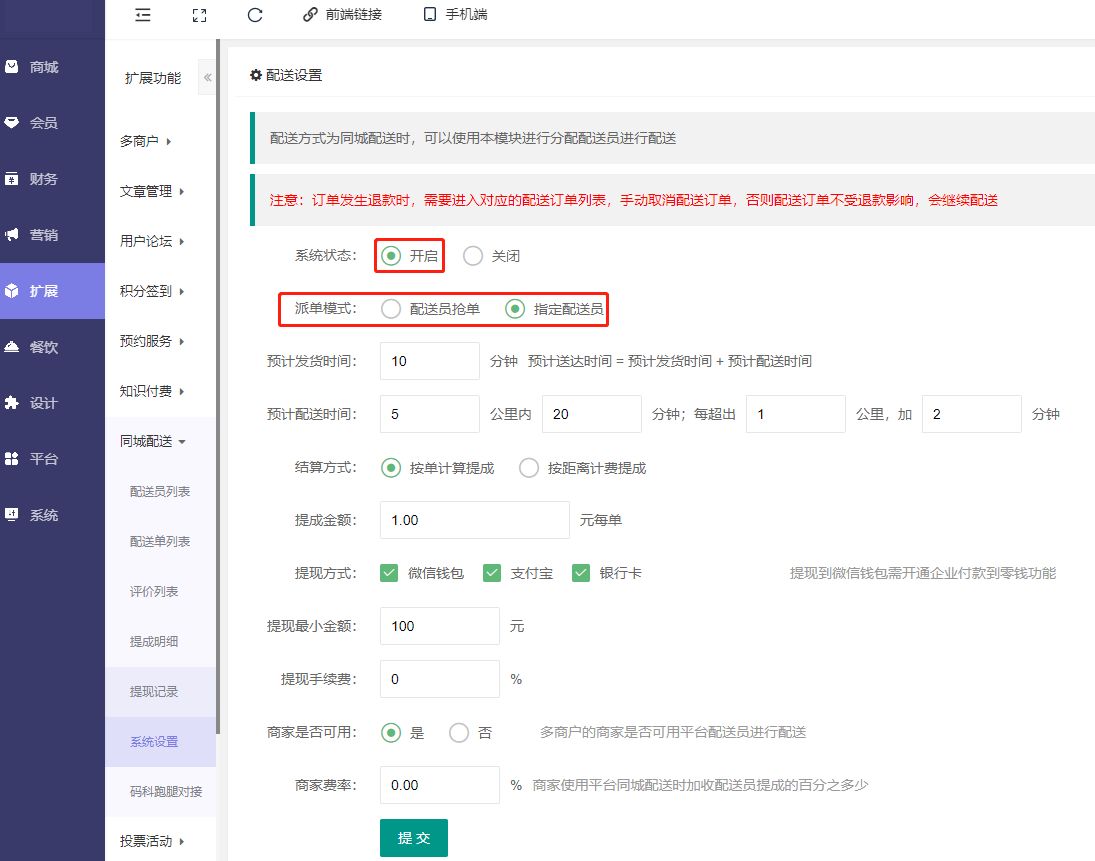The image size is (1095, 861).
Task: Open the 商城 shop icon in sidebar
Action: pos(12,67)
